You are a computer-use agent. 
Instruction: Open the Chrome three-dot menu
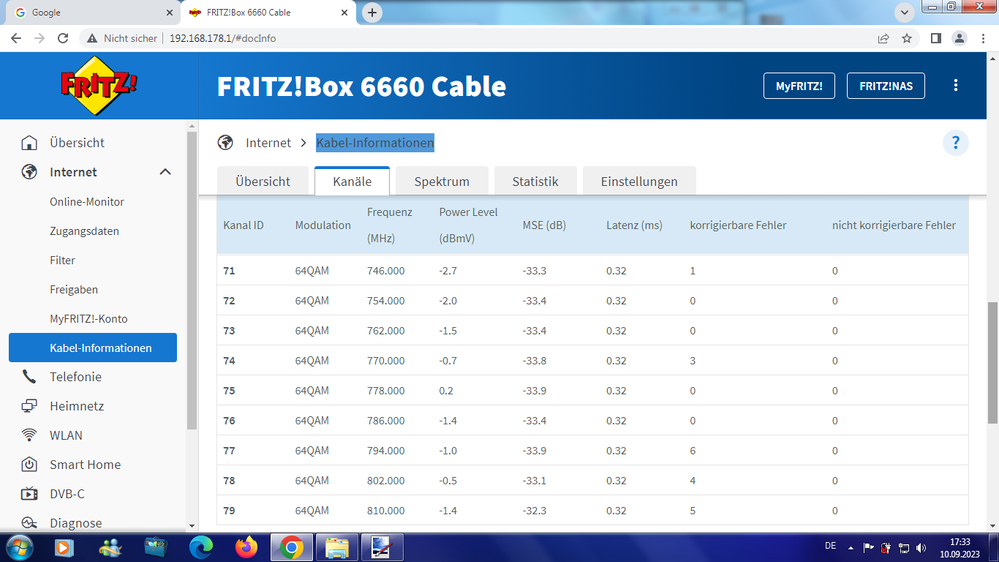tap(984, 38)
